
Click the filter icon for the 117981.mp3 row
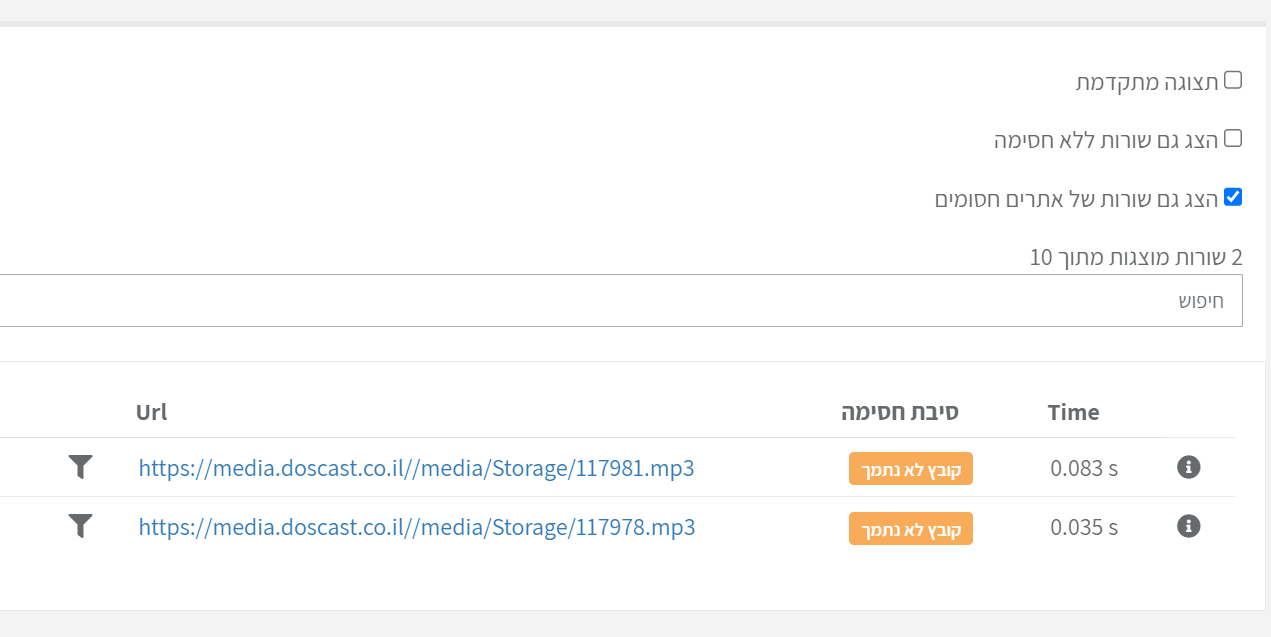click(80, 467)
